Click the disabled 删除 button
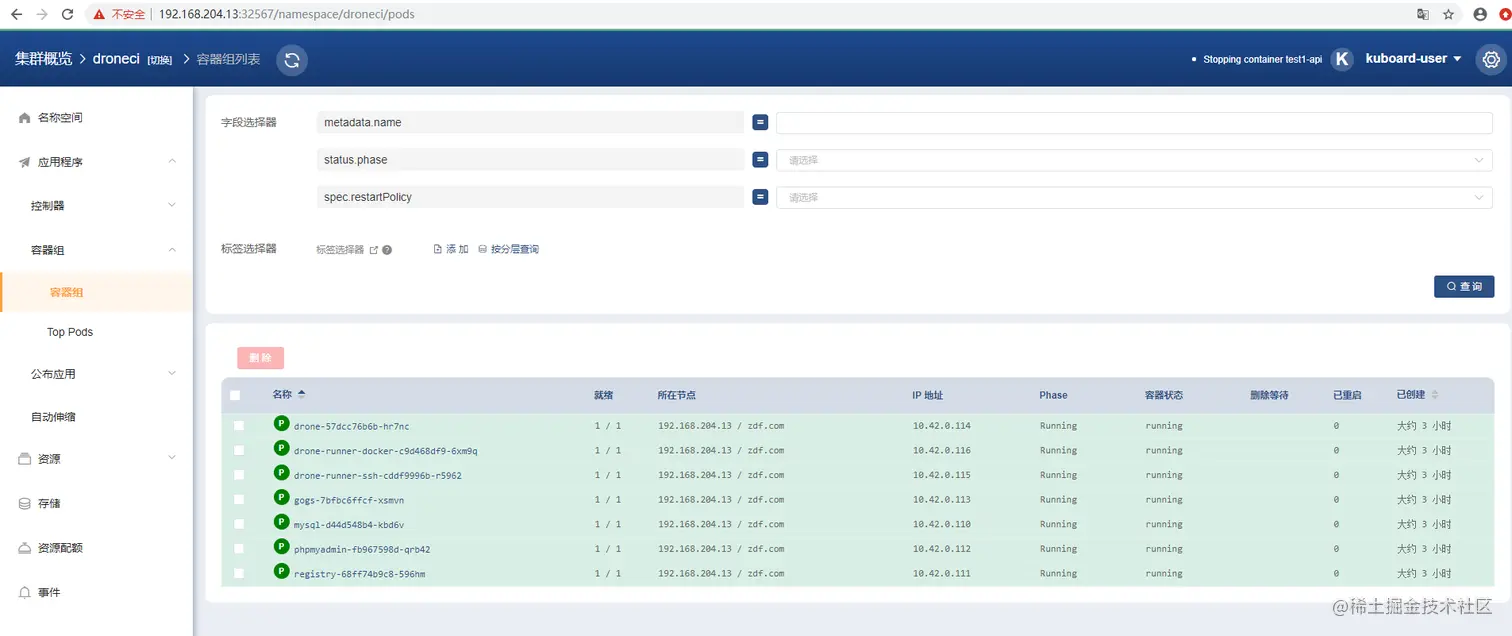This screenshot has height=636, width=1512. pyautogui.click(x=260, y=358)
